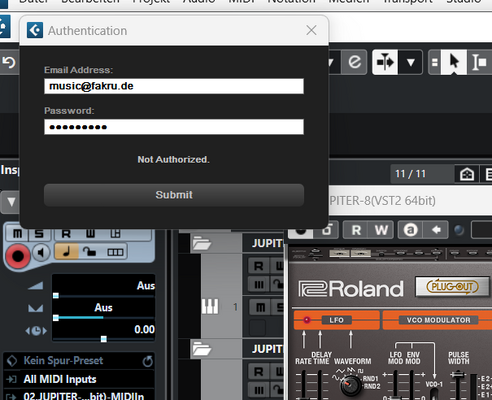Select the Range Selection tool
Image resolution: width=492 pixels, height=400 pixels.
click(x=479, y=62)
